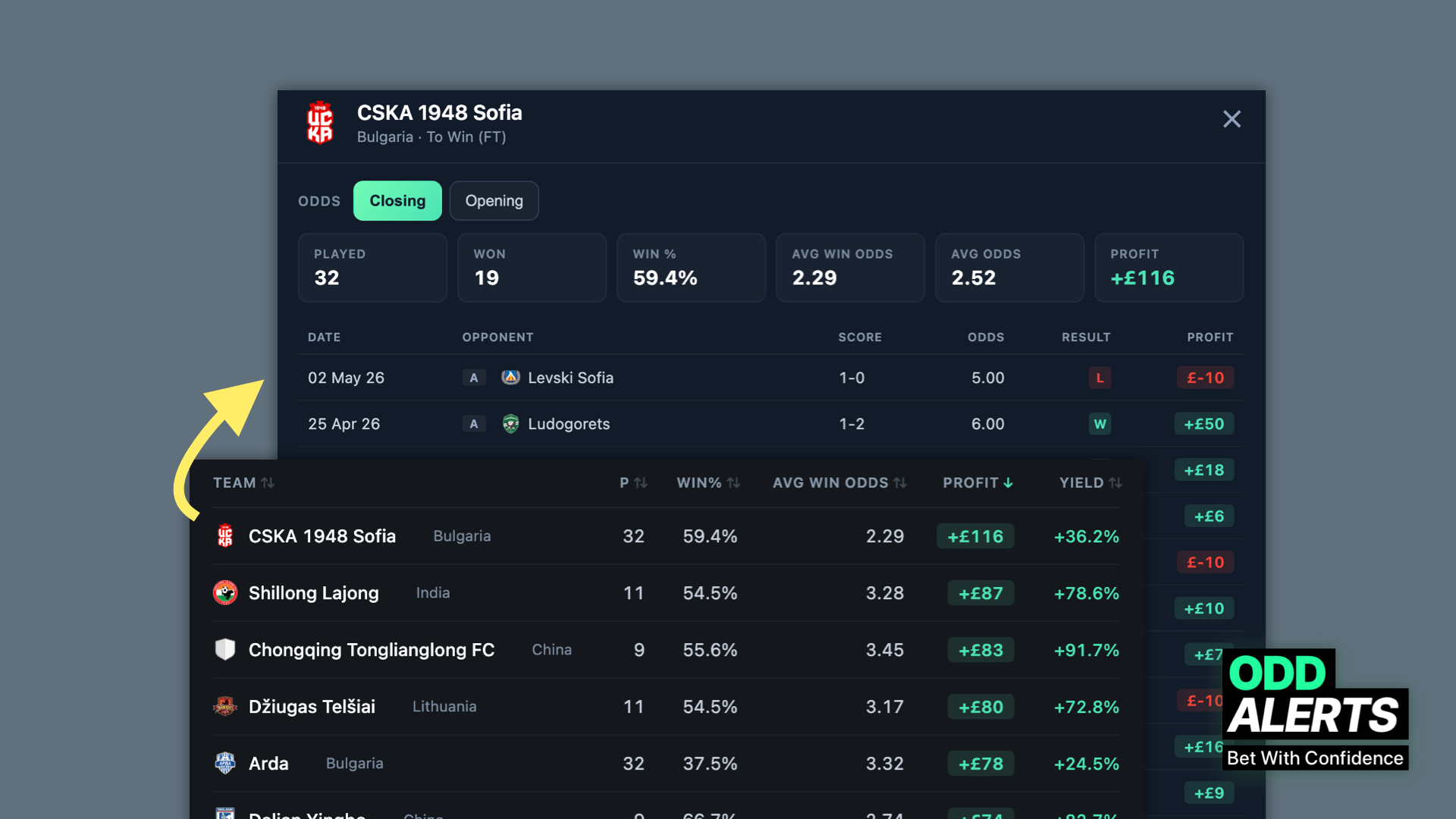This screenshot has width=1456, height=819.
Task: Click the 3.28 average win odds value
Action: tap(885, 593)
